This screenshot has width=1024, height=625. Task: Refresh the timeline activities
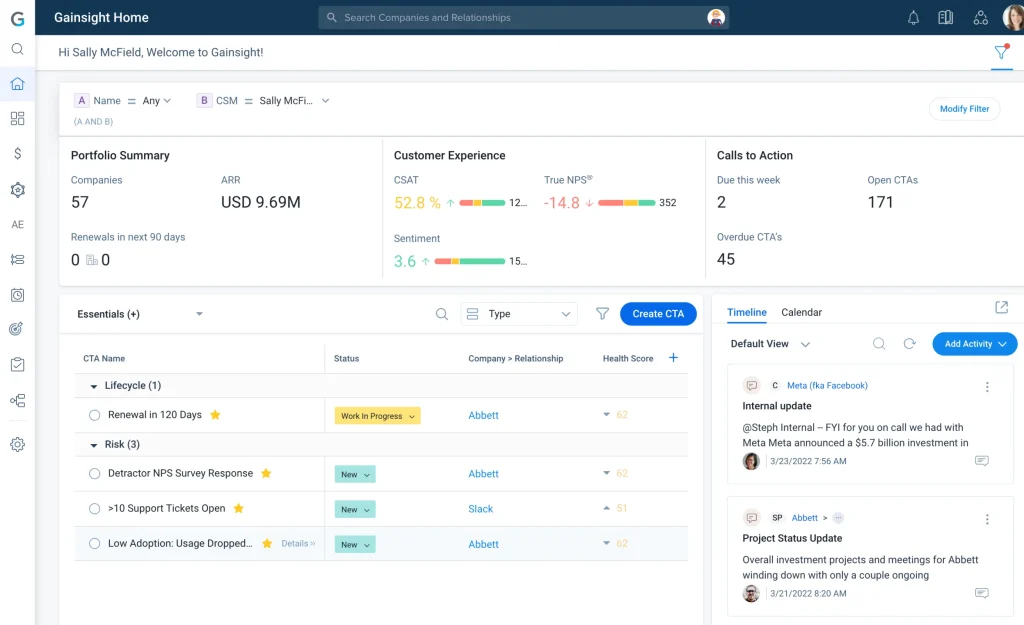click(909, 344)
